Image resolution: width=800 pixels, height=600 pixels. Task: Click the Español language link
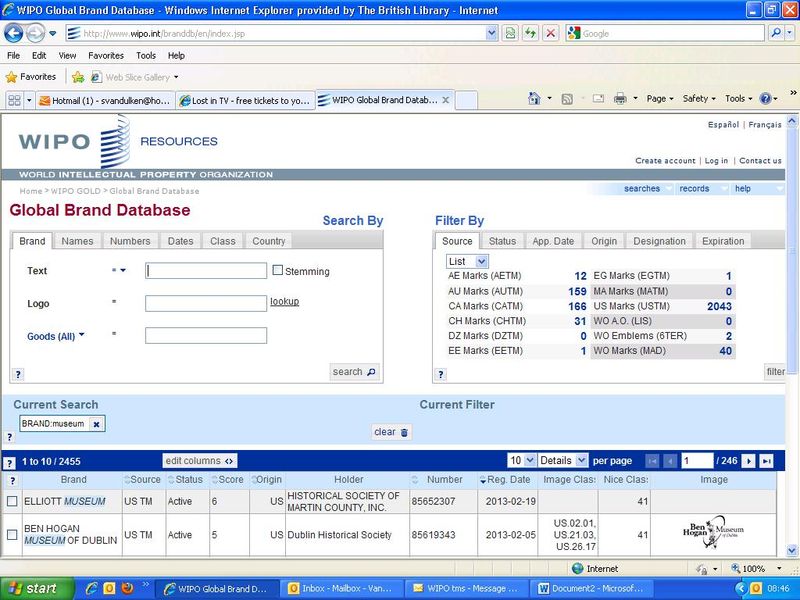[x=723, y=124]
